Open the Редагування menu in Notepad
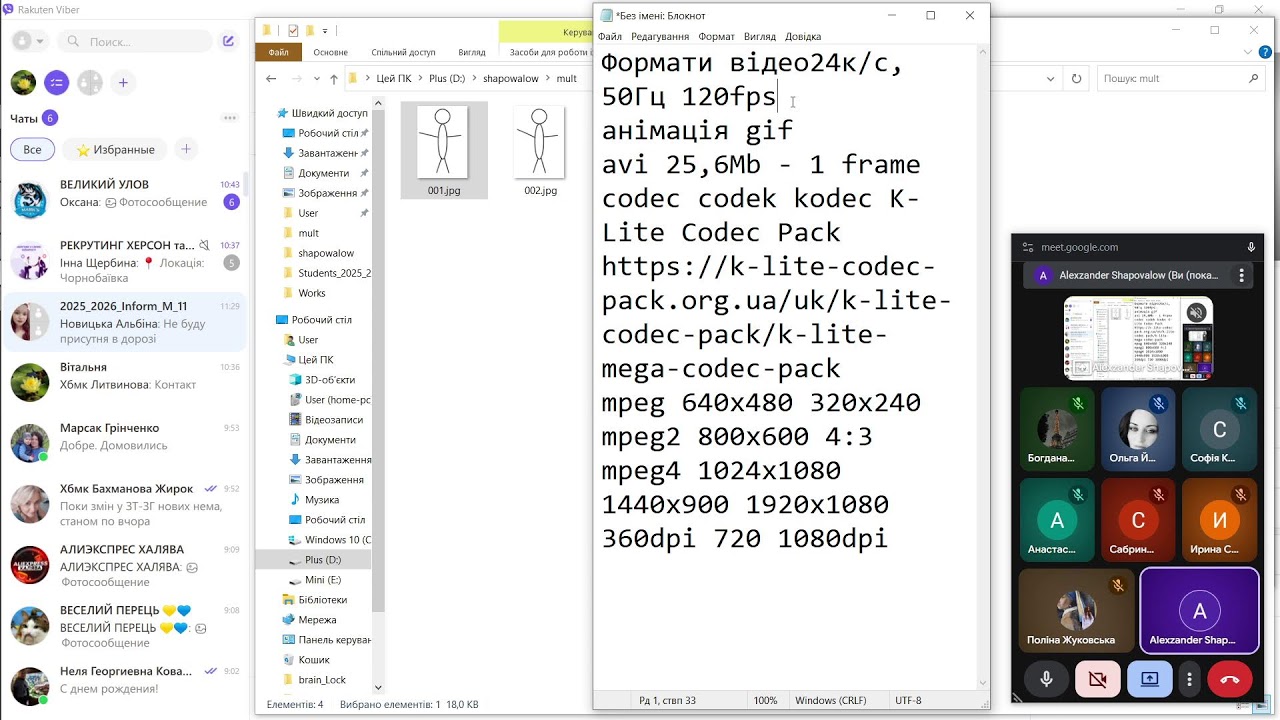This screenshot has width=1280, height=720. (x=659, y=37)
